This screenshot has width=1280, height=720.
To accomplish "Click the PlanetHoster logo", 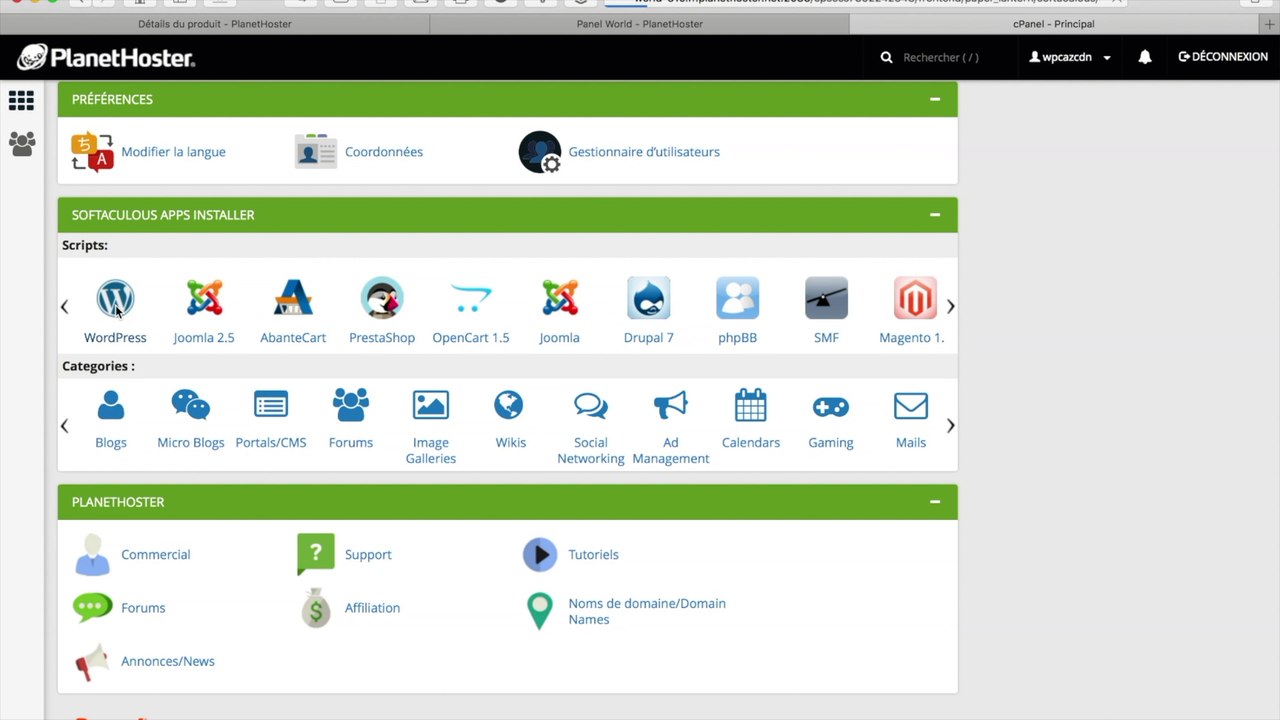I will coord(106,57).
